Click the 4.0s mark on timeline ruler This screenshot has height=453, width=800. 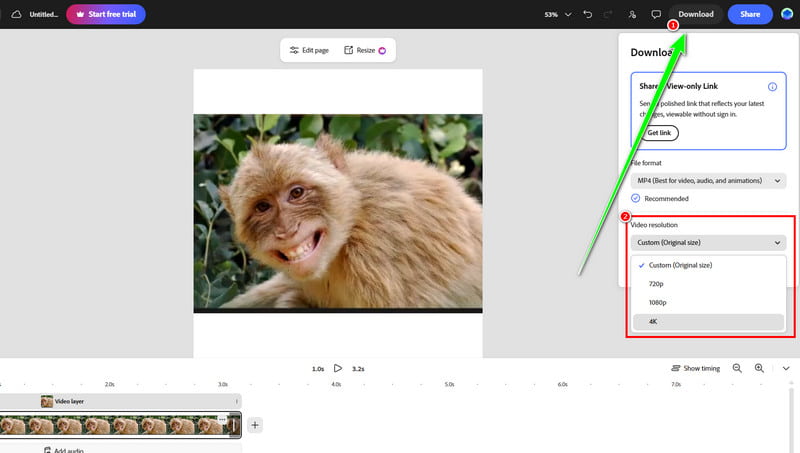336,384
